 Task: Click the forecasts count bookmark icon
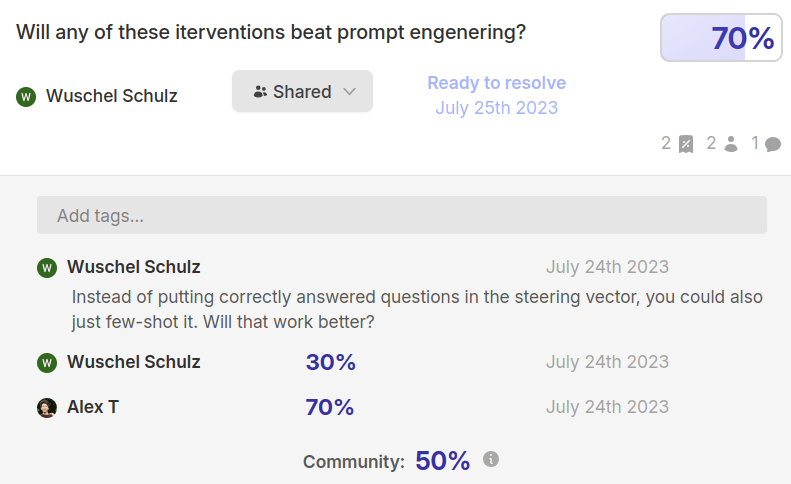[686, 144]
